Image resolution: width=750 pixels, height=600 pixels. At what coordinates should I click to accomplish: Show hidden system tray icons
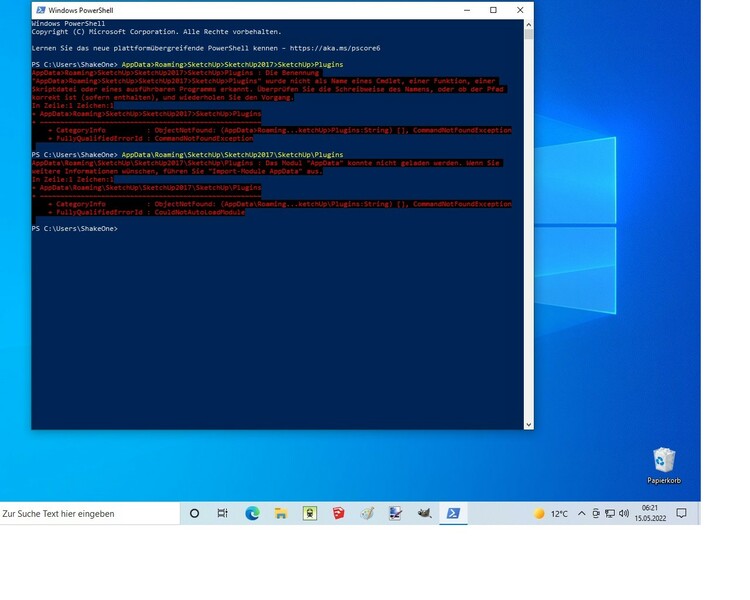click(x=583, y=513)
